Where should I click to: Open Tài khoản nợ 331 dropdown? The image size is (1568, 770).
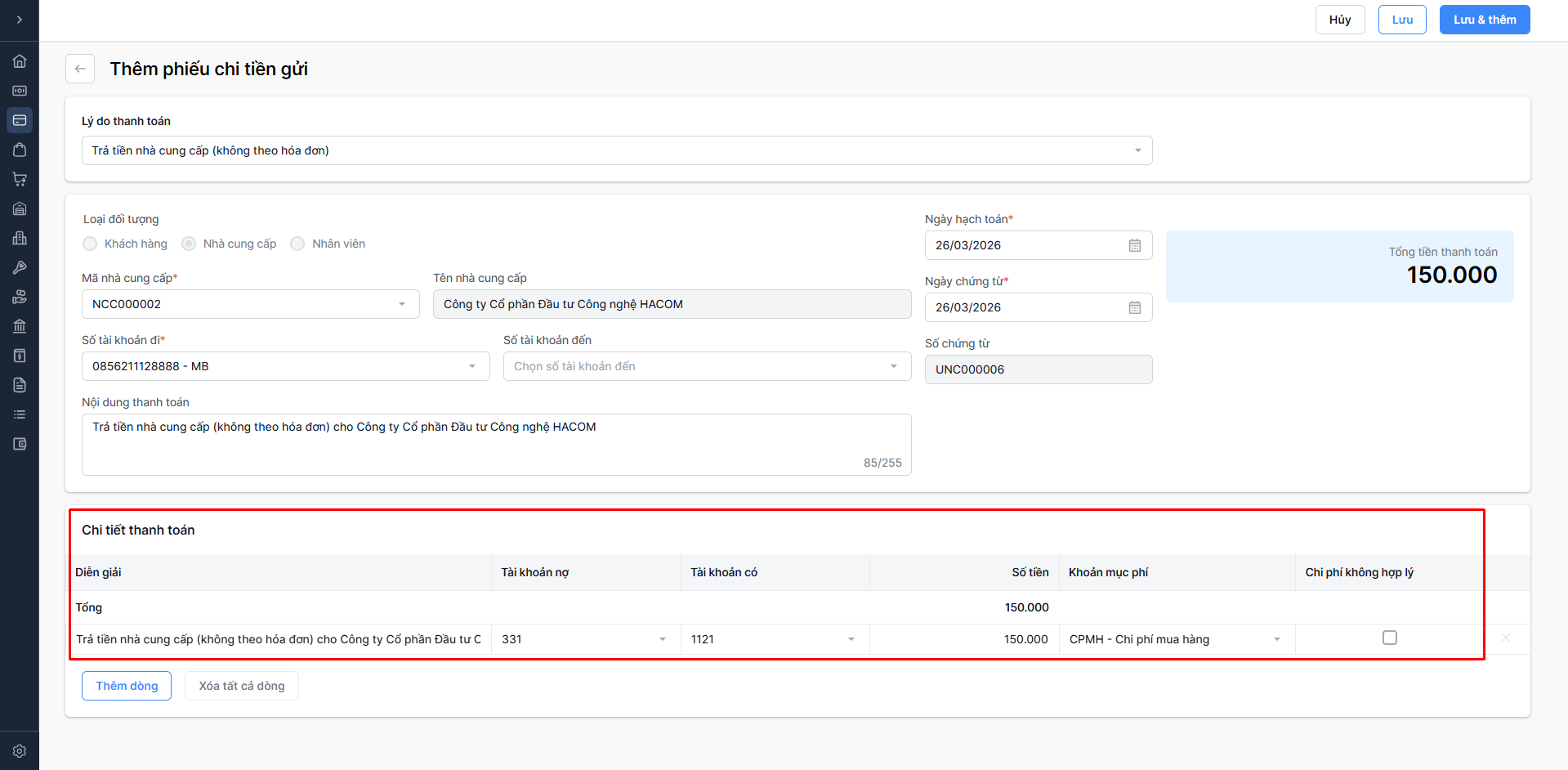pyautogui.click(x=584, y=639)
